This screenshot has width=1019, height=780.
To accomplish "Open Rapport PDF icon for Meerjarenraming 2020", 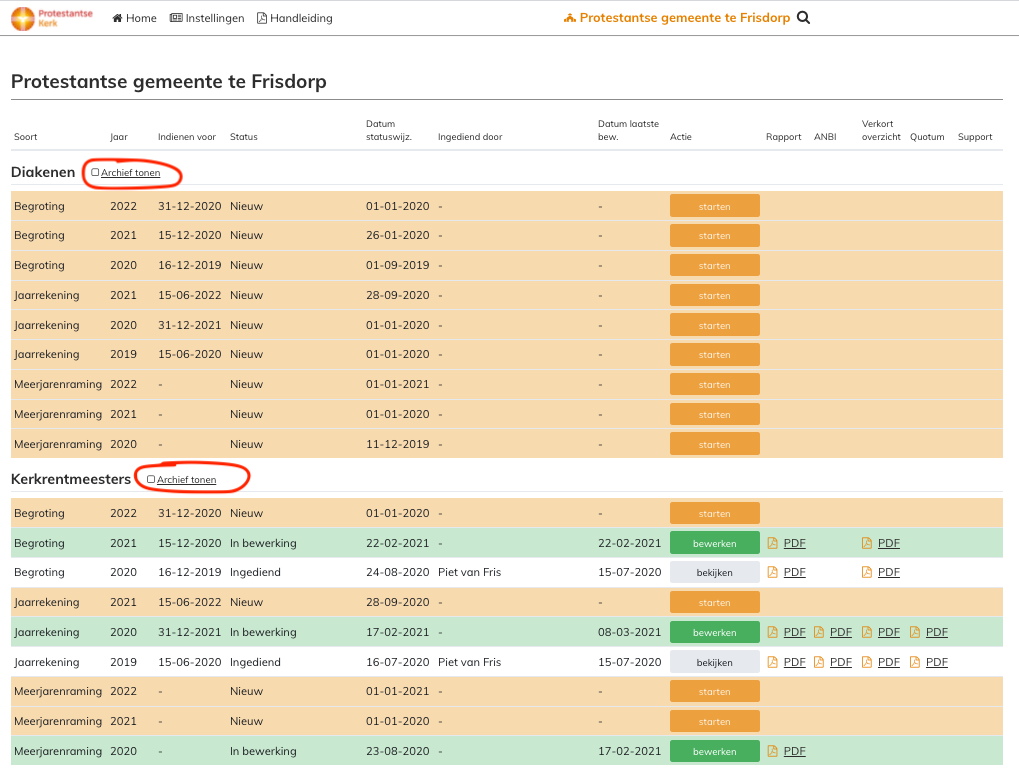I will click(x=773, y=751).
